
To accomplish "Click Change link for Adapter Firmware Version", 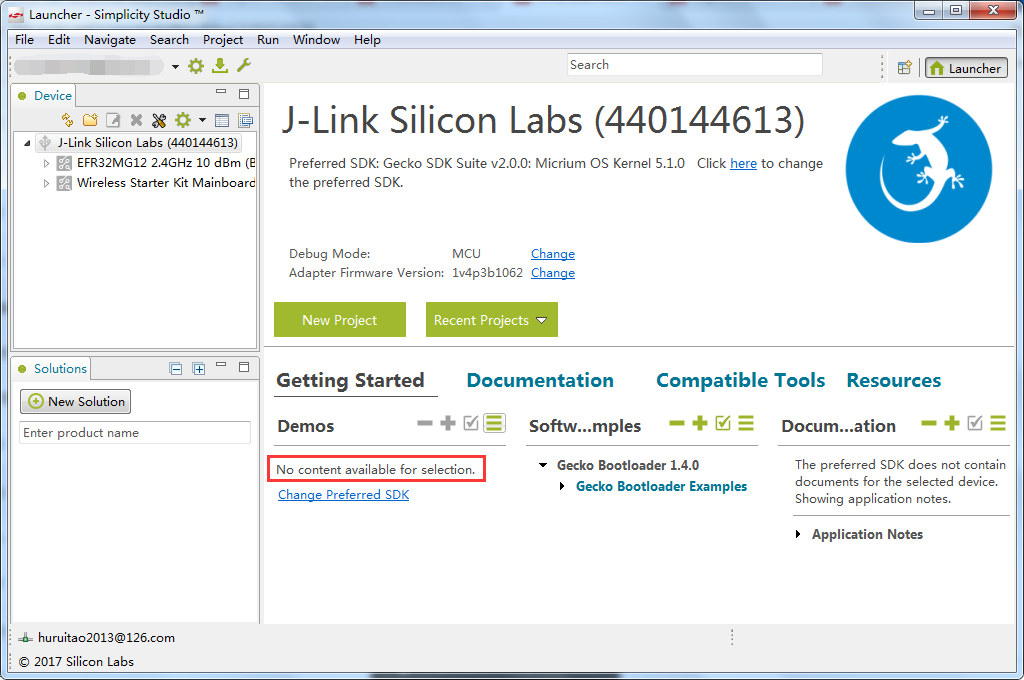I will (x=552, y=272).
